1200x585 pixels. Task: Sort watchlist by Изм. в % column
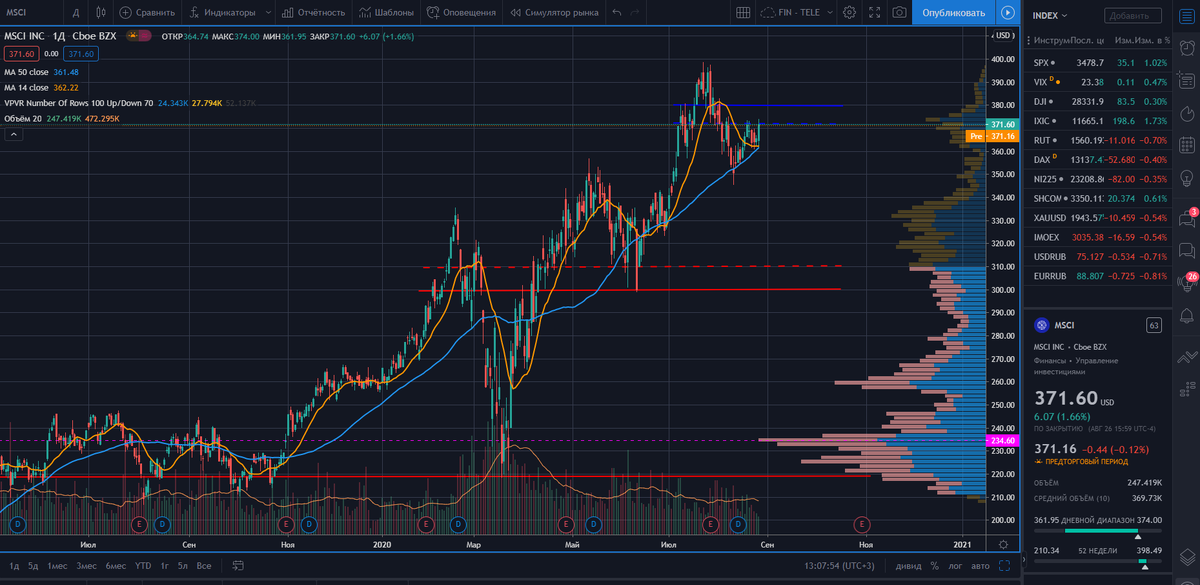pyautogui.click(x=1153, y=40)
